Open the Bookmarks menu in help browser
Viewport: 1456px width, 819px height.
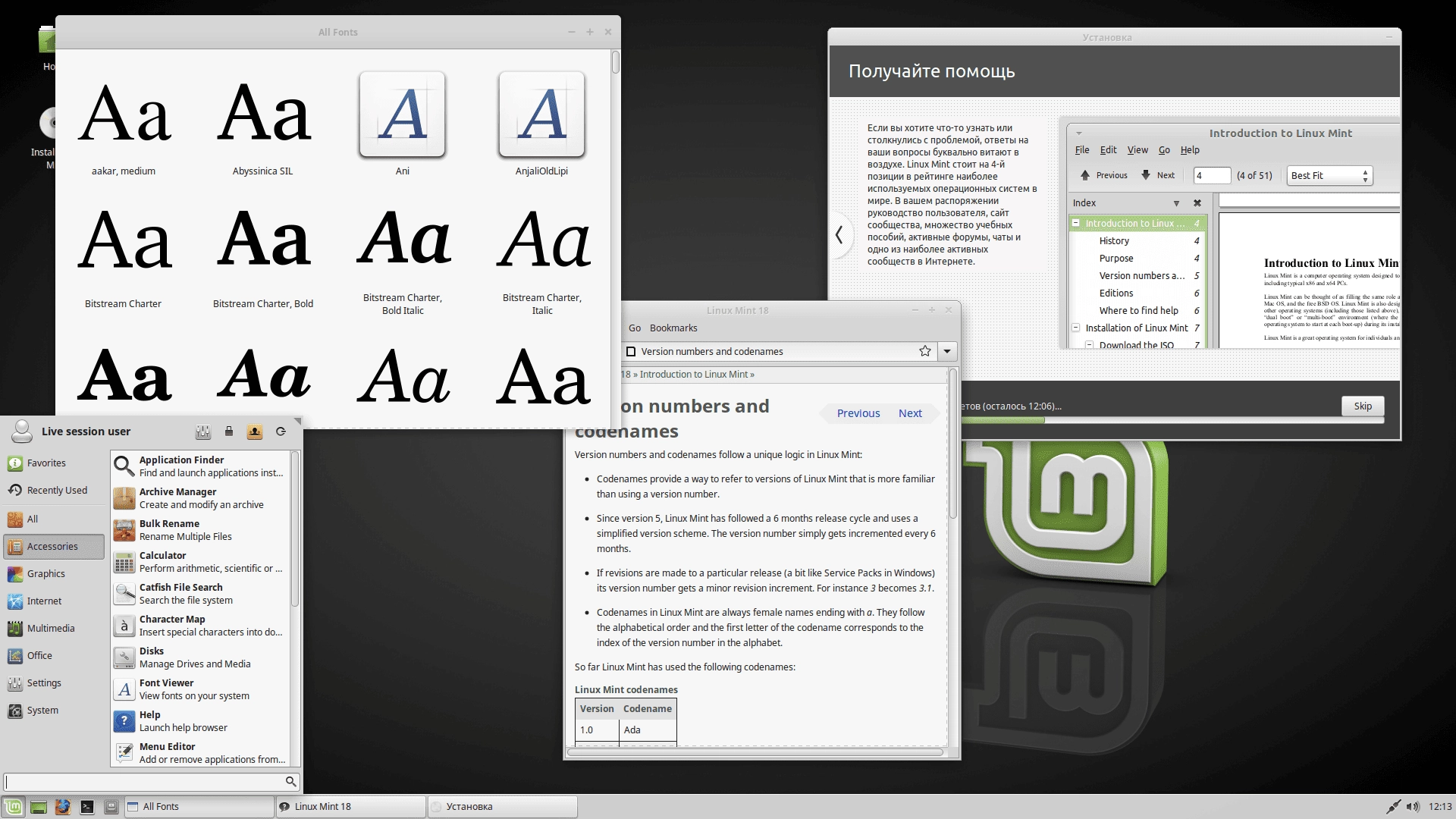673,328
